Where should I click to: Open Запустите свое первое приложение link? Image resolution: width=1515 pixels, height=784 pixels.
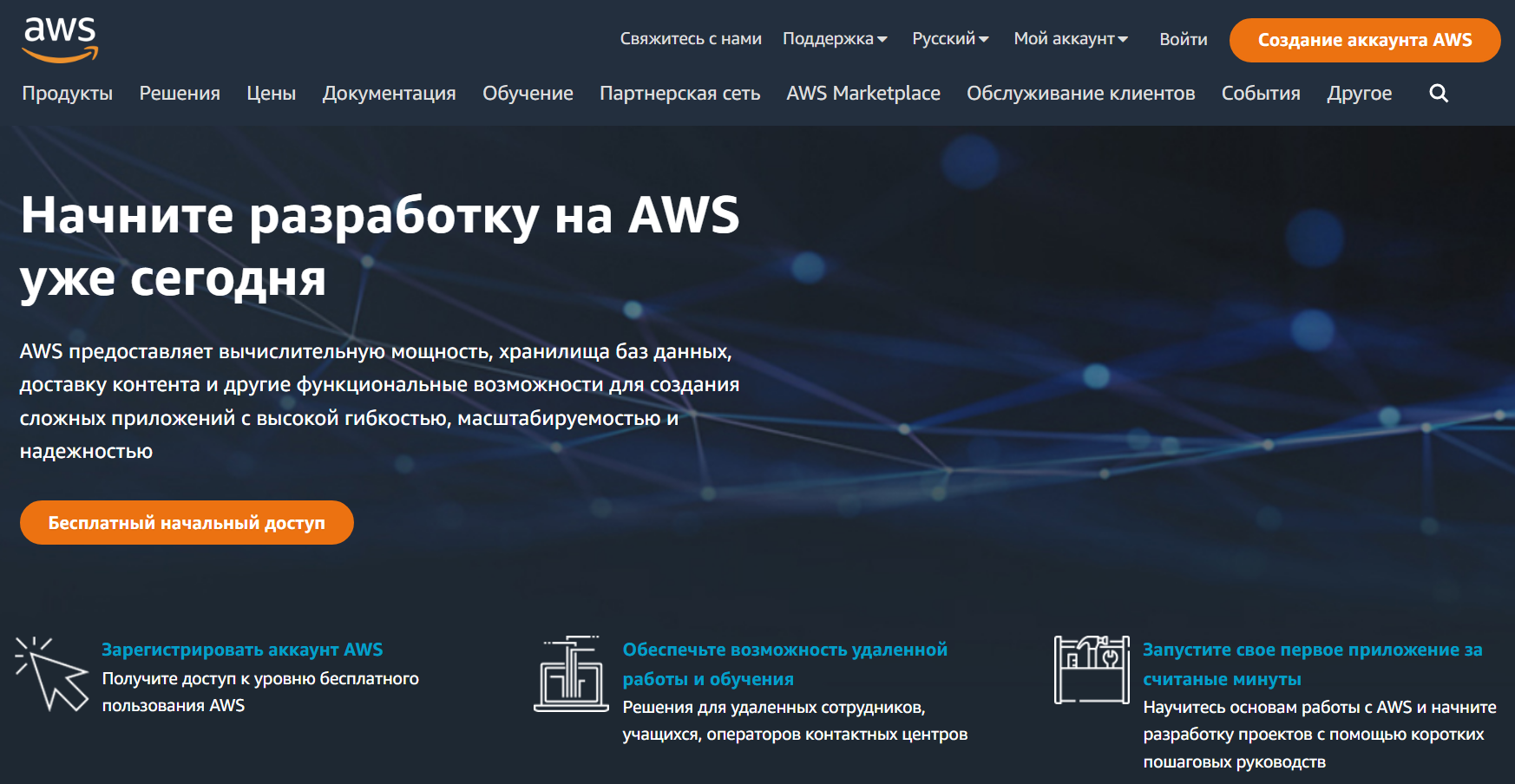[x=1313, y=664]
